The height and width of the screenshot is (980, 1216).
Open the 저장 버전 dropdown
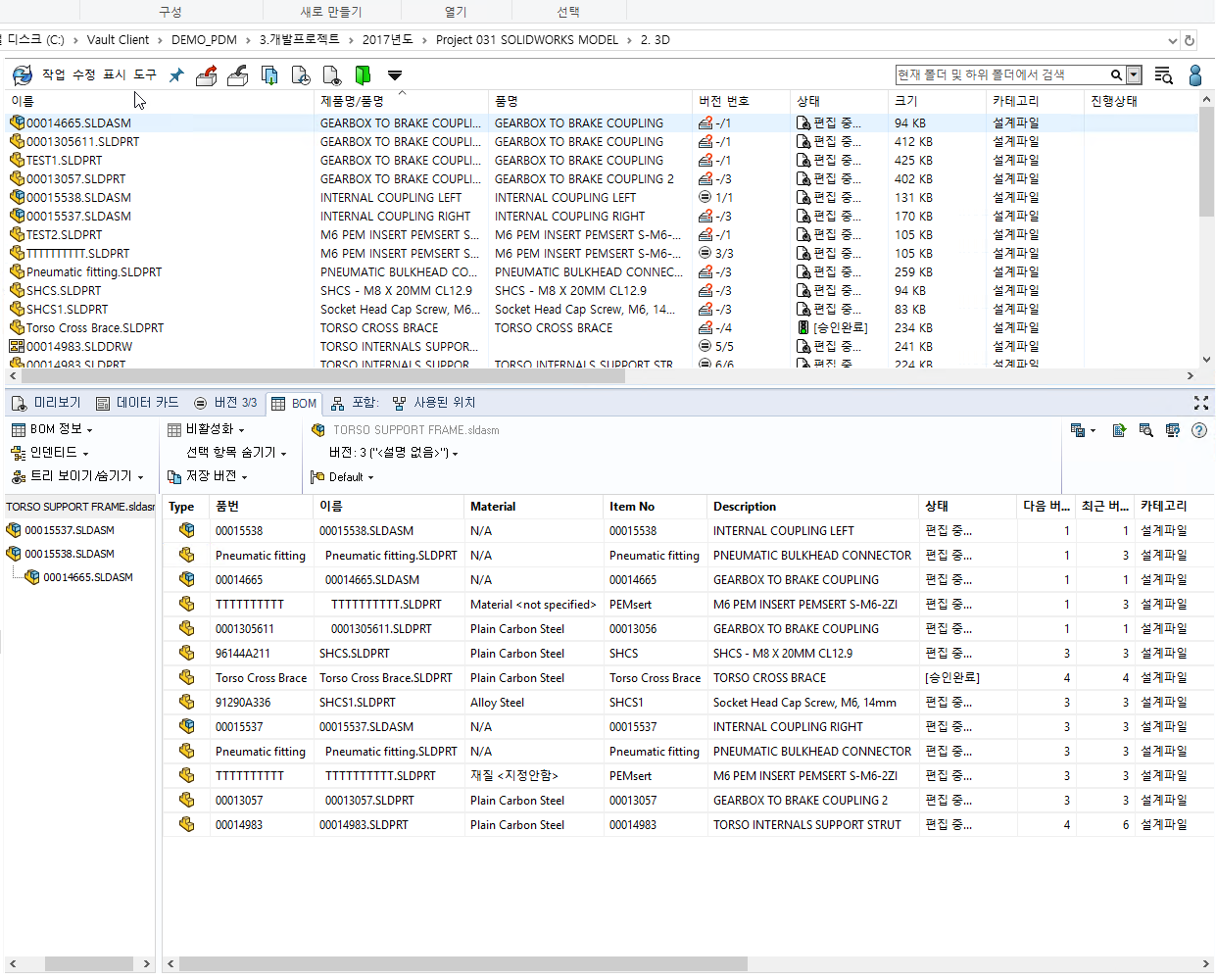tap(207, 476)
